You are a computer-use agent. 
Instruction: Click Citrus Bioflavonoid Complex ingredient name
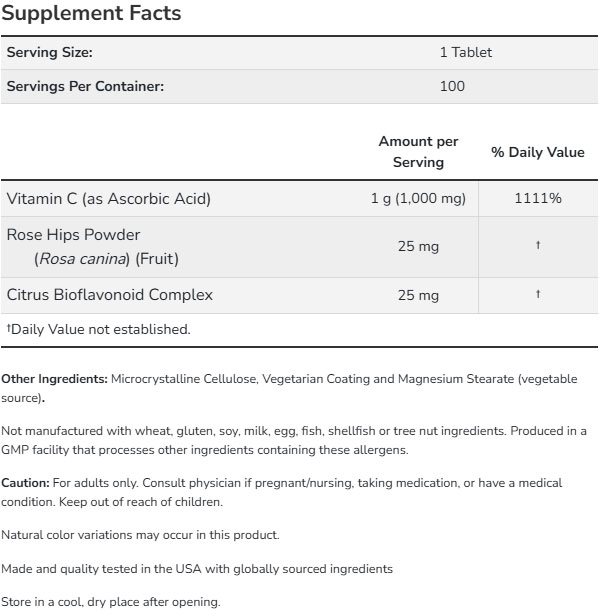(x=110, y=294)
